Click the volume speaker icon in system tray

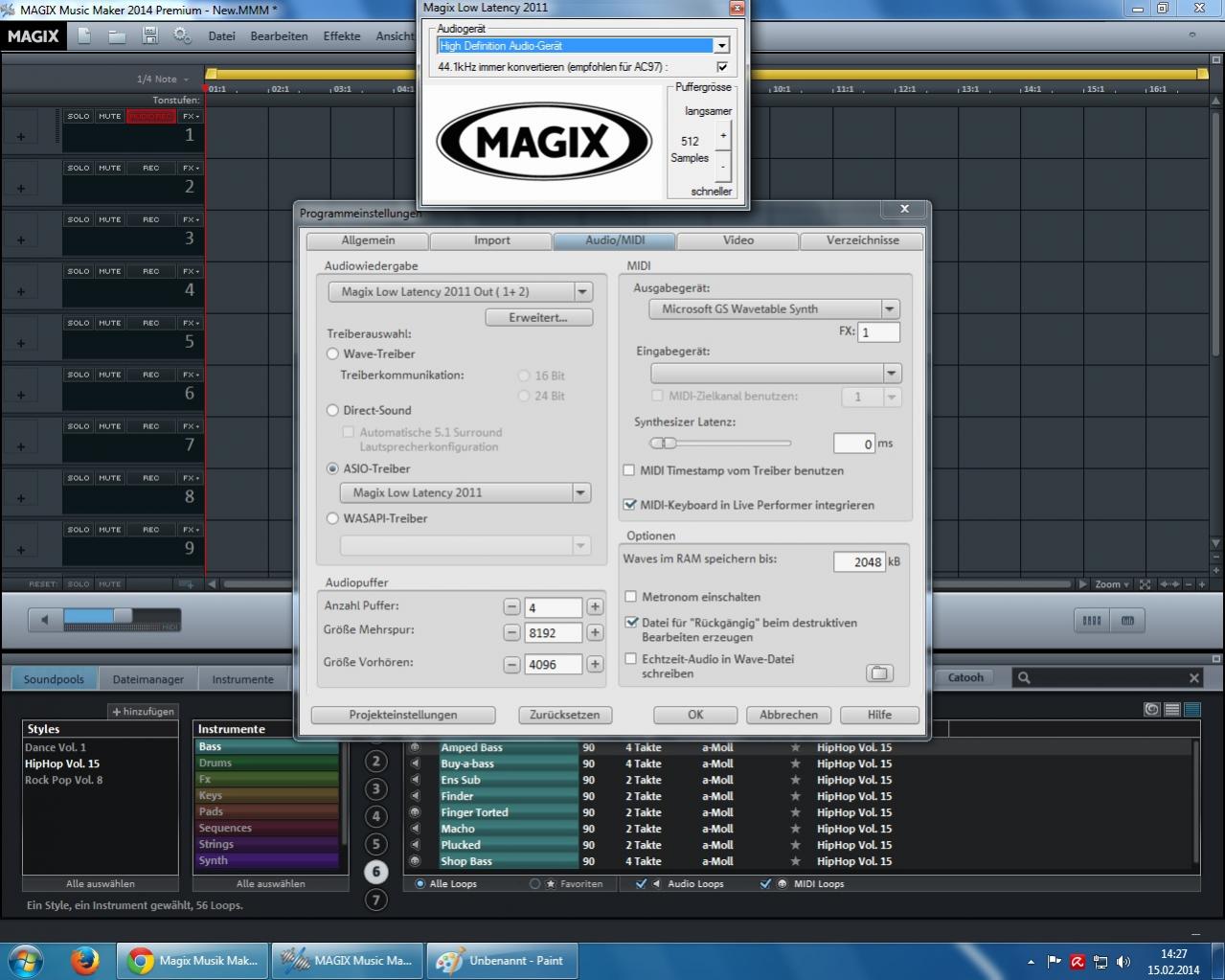(1123, 962)
